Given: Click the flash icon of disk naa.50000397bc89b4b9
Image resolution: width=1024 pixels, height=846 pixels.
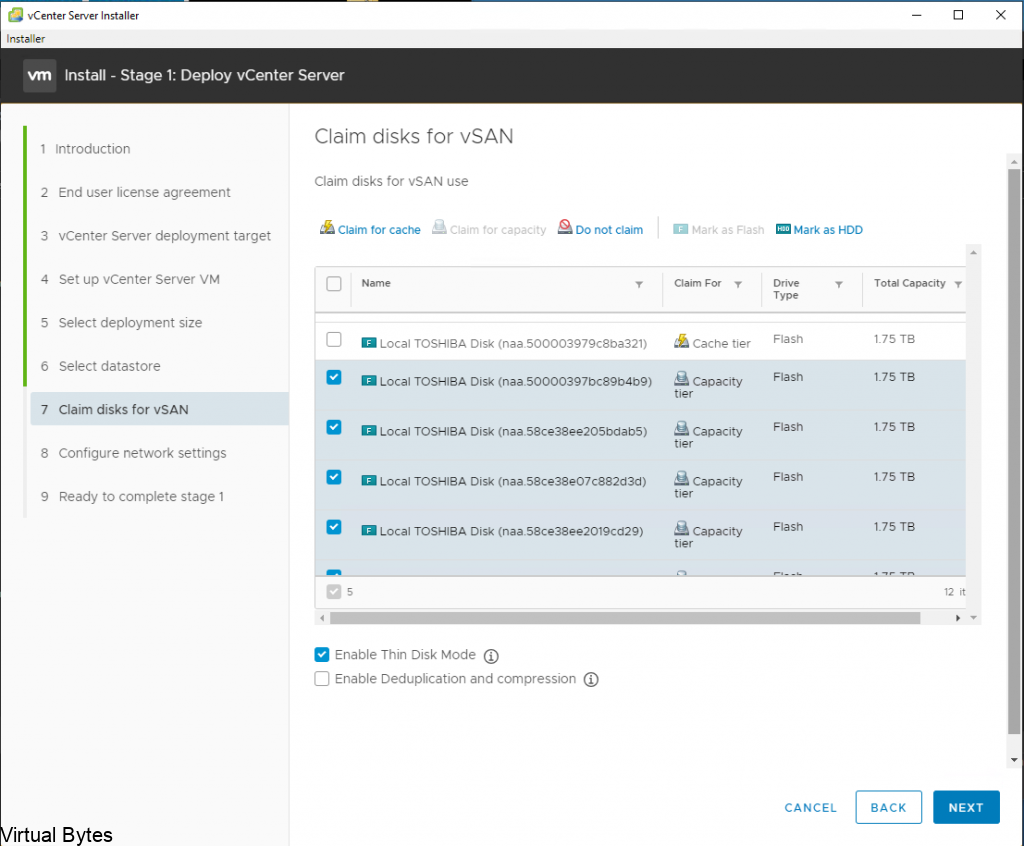Looking at the screenshot, I should pos(369,380).
